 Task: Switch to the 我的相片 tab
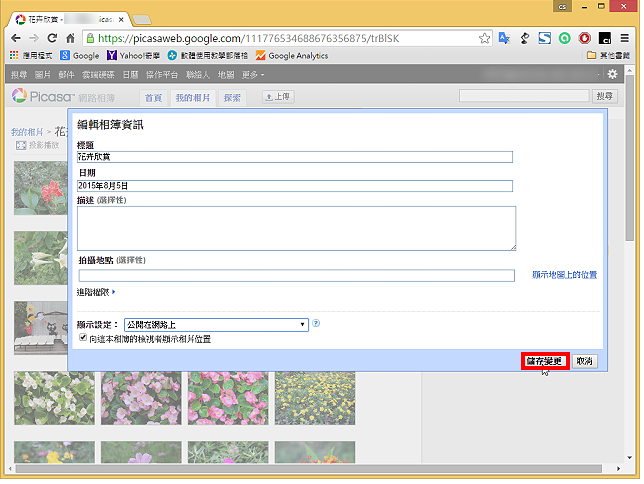[193, 98]
